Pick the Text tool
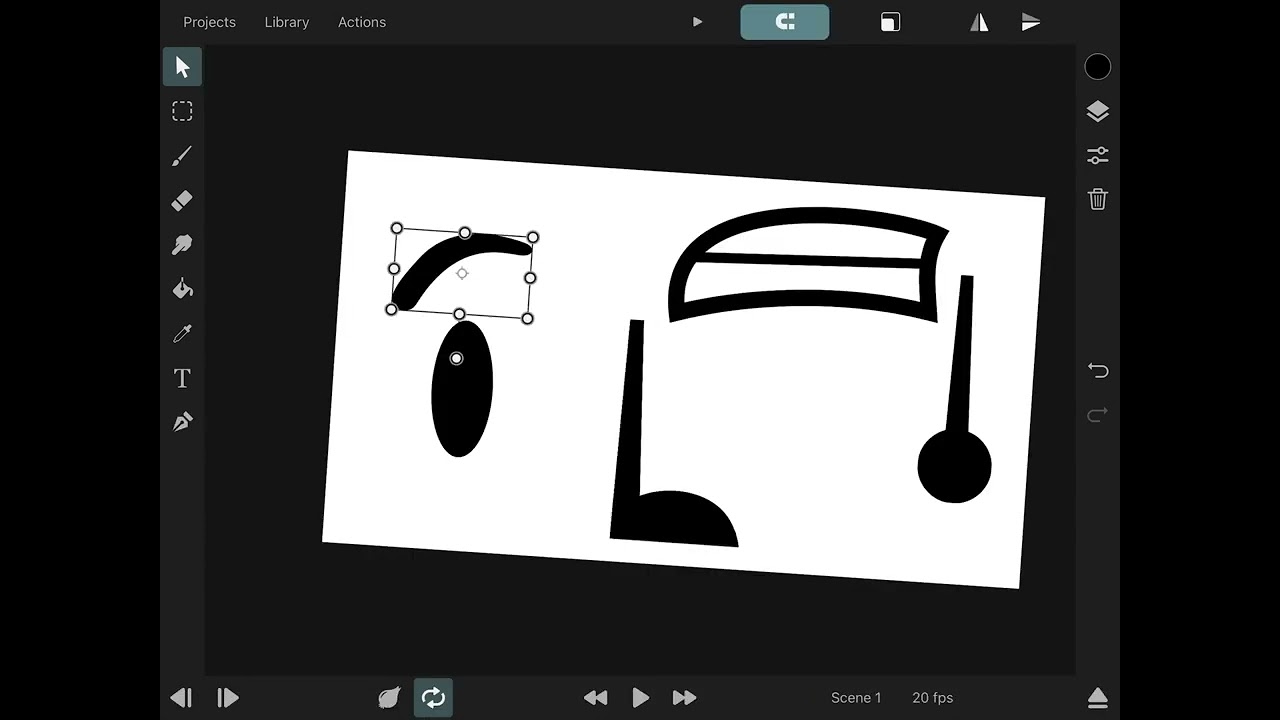Viewport: 1280px width, 720px height. click(182, 378)
